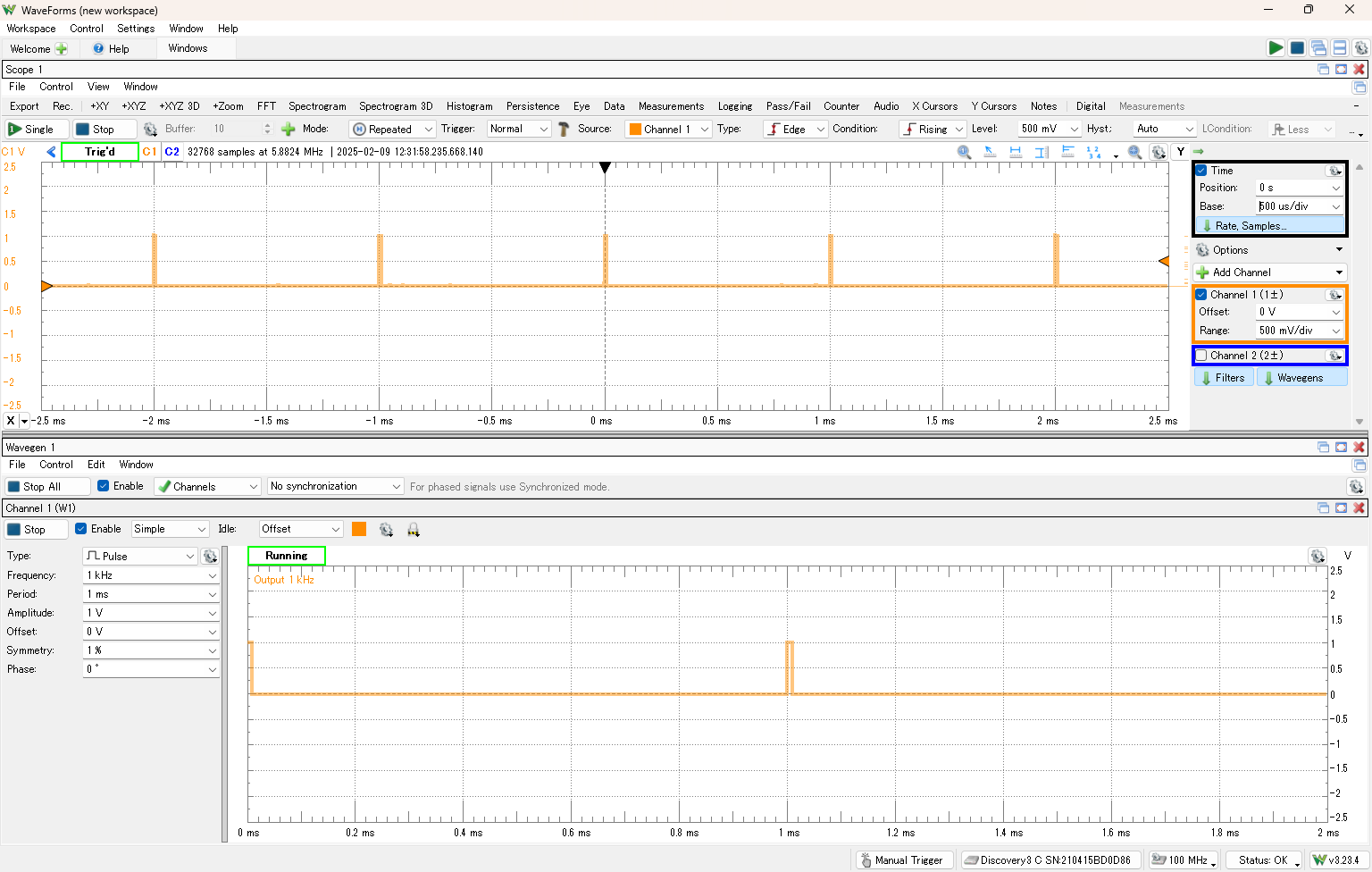Click the gear icon next to Stop button

point(150,129)
